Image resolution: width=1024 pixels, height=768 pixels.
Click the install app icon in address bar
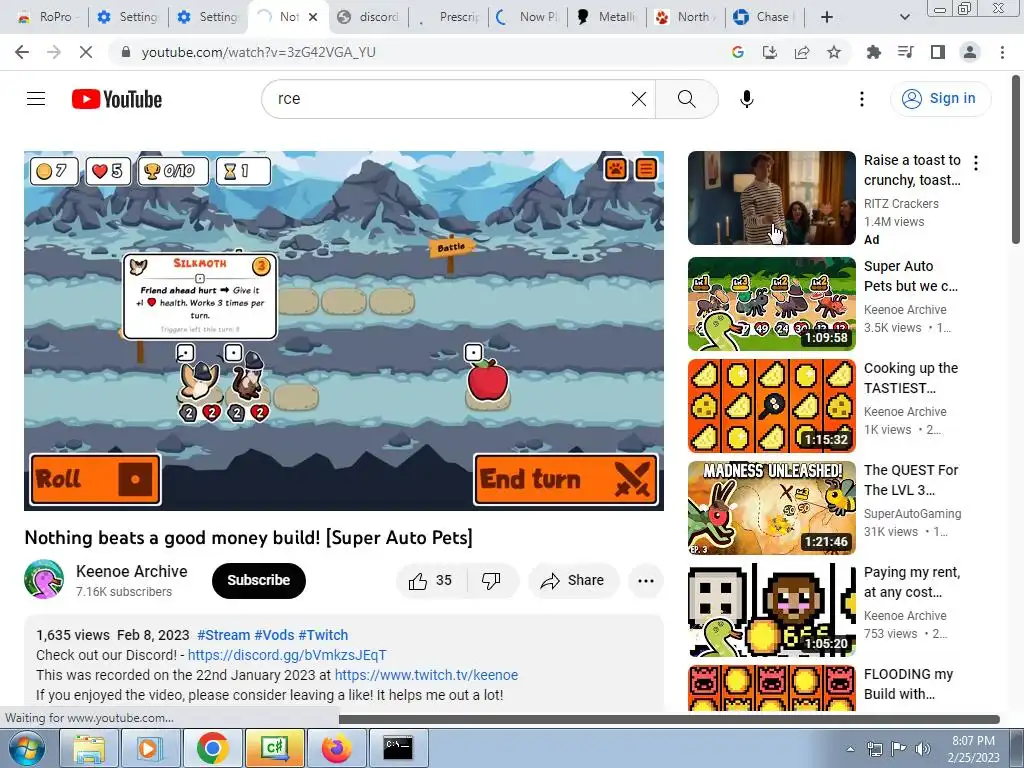(770, 52)
